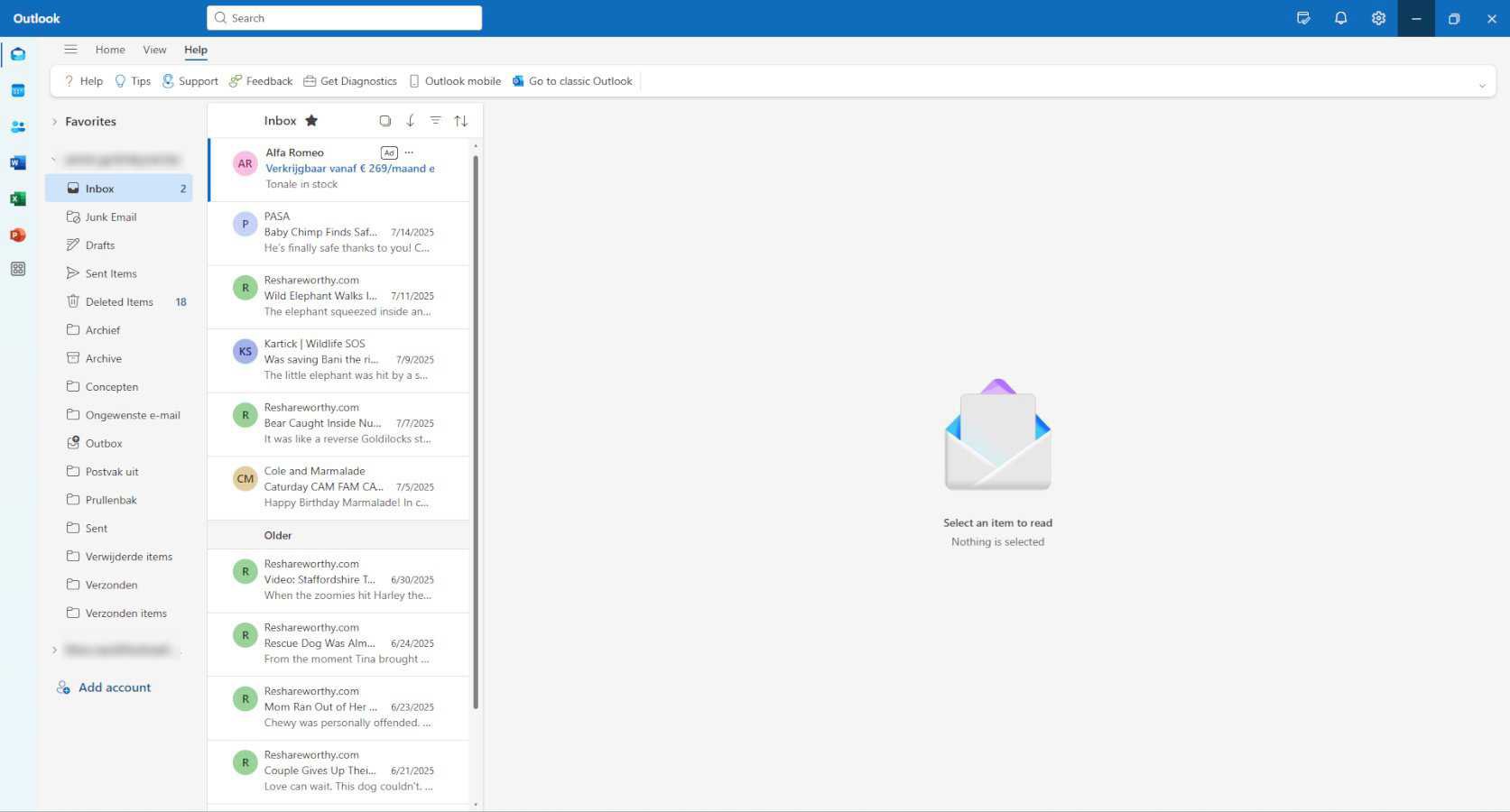Open the Mail app in left rail
Image resolution: width=1510 pixels, height=812 pixels.
[18, 54]
